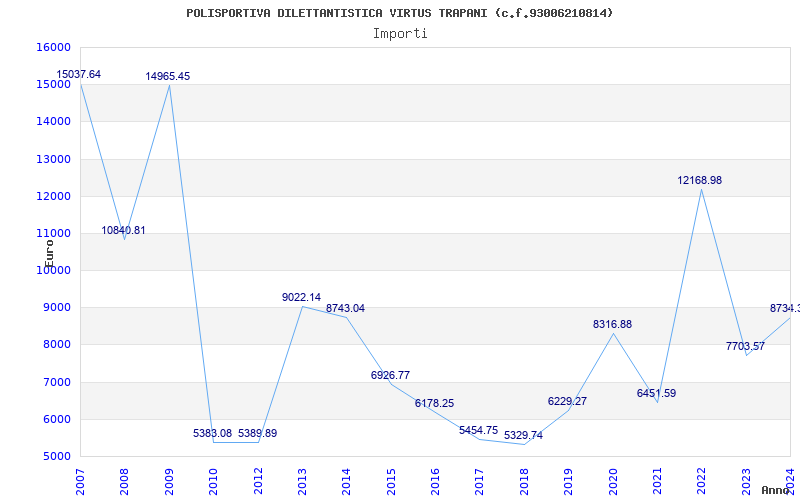This screenshot has height=500, width=800.
Task: Click the x-axis year 2021
Action: click(x=657, y=482)
